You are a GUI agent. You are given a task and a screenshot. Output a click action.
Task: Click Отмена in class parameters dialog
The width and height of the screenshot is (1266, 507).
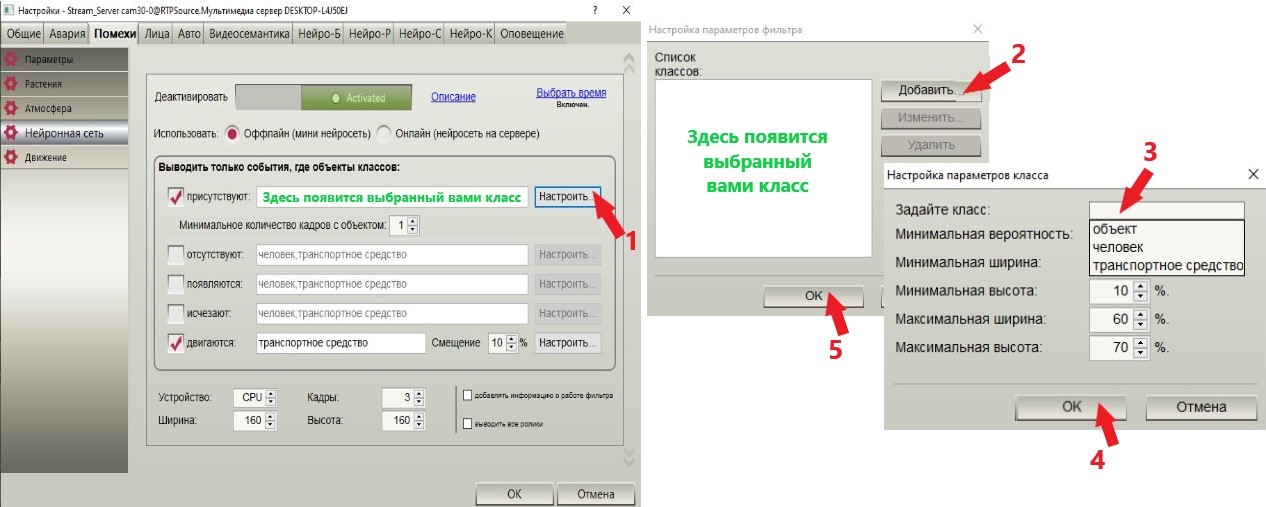[x=1201, y=407]
